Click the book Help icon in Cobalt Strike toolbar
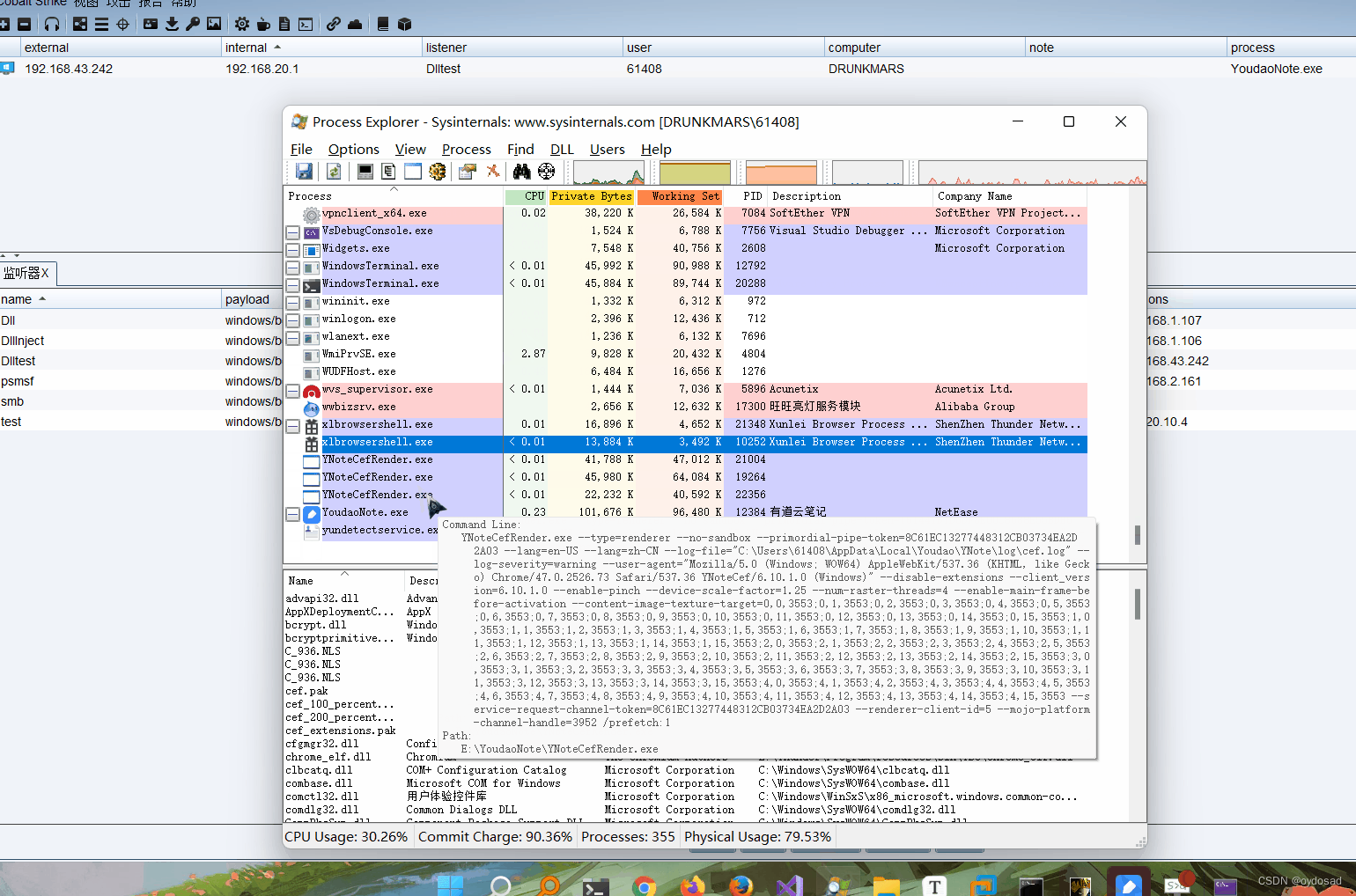This screenshot has height=896, width=1356. point(383,24)
